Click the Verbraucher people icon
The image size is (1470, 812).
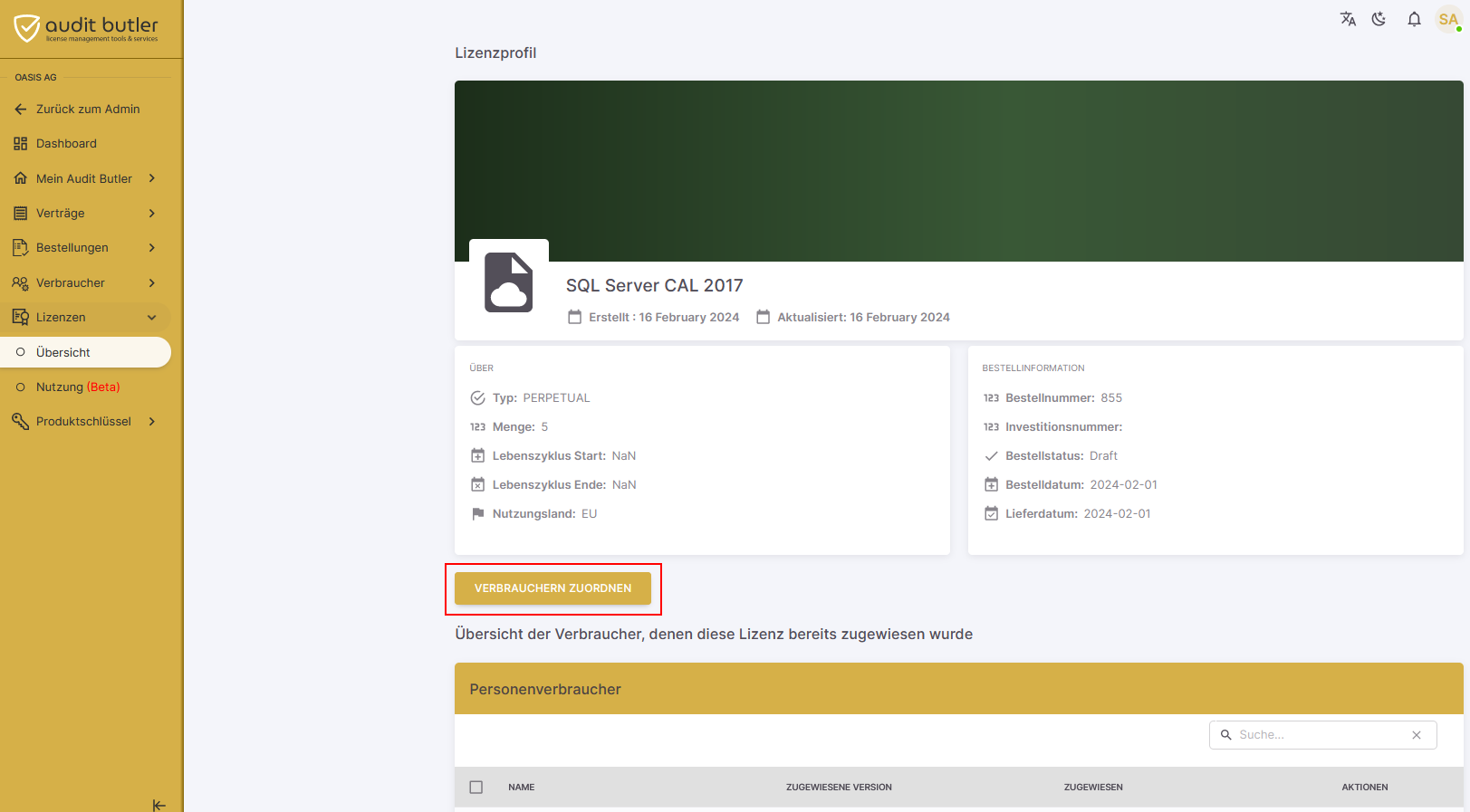(21, 283)
